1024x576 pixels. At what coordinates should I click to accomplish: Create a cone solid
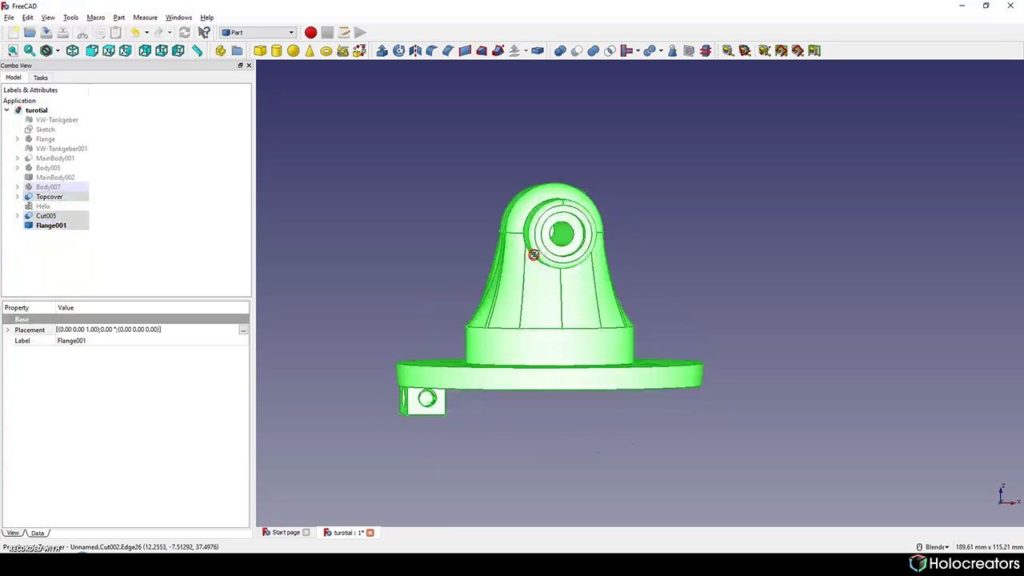pos(310,51)
